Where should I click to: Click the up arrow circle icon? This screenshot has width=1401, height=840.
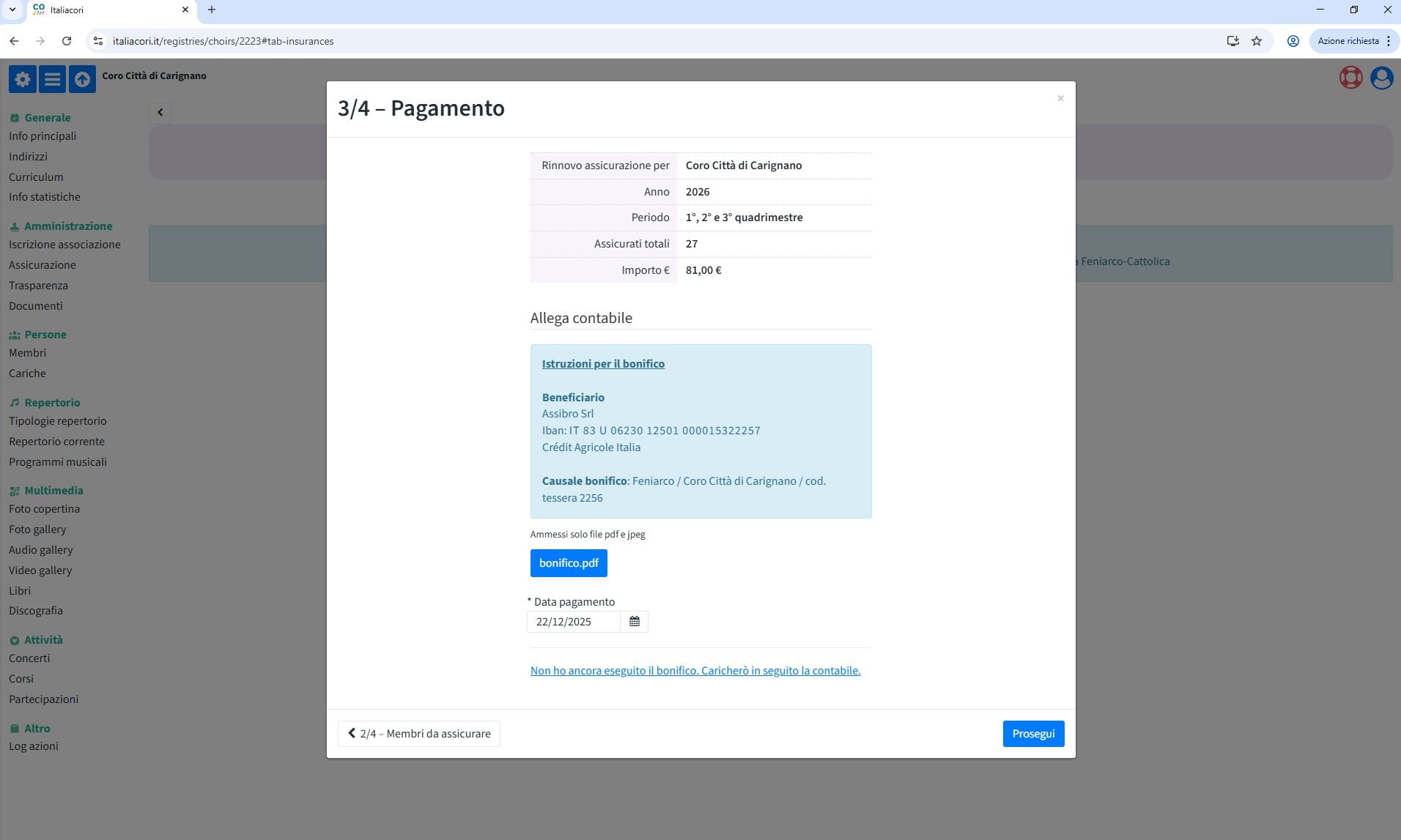82,79
